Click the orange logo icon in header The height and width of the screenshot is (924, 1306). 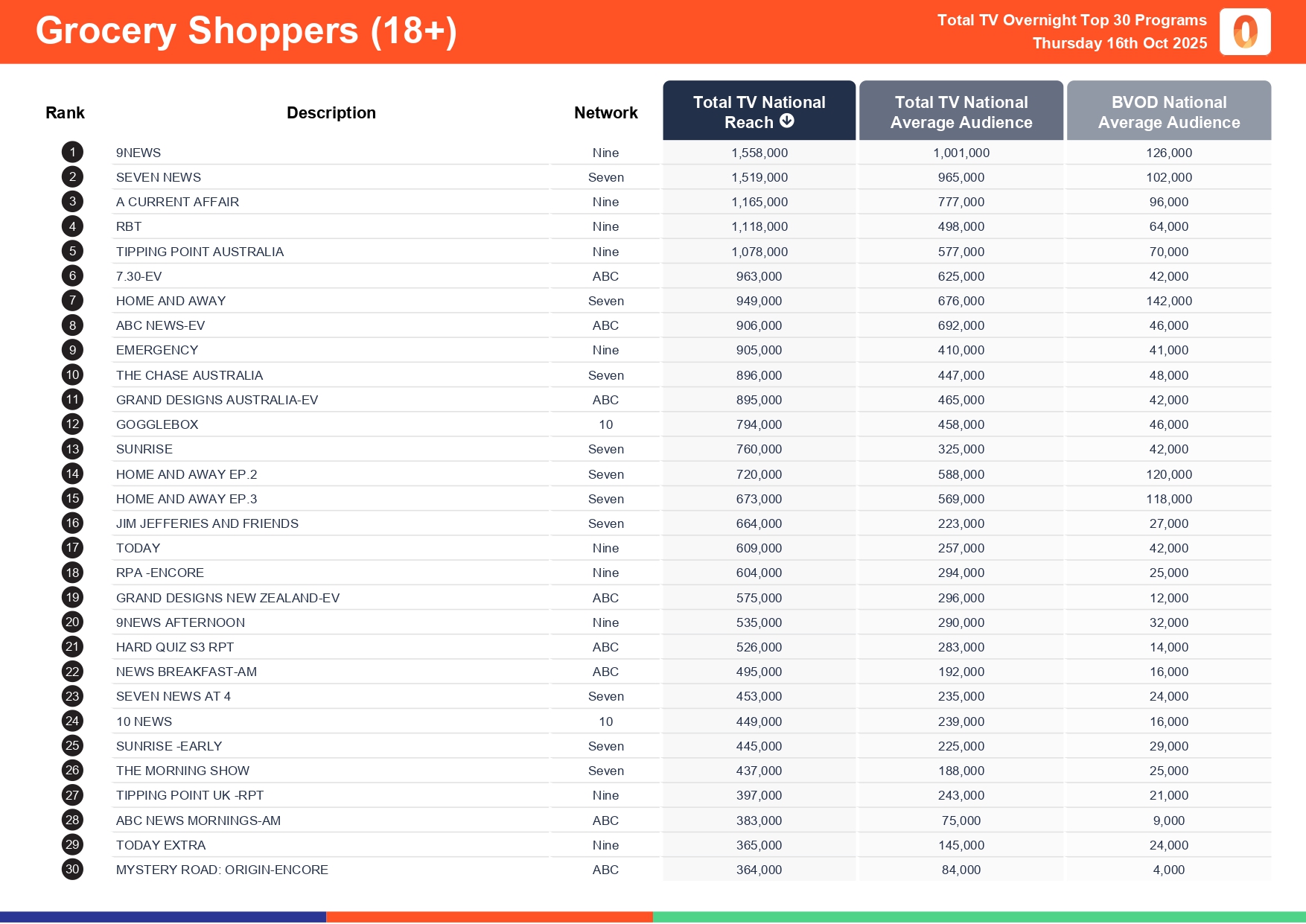1244,32
